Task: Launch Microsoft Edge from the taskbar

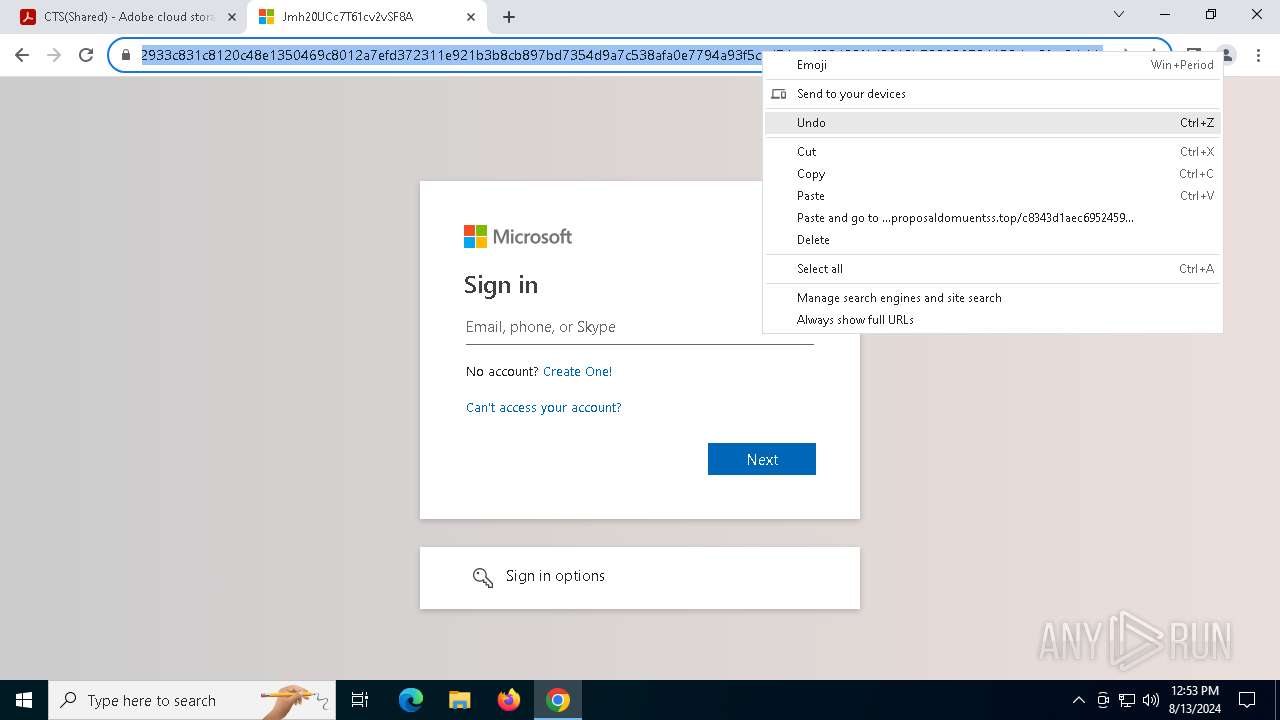Action: click(411, 700)
